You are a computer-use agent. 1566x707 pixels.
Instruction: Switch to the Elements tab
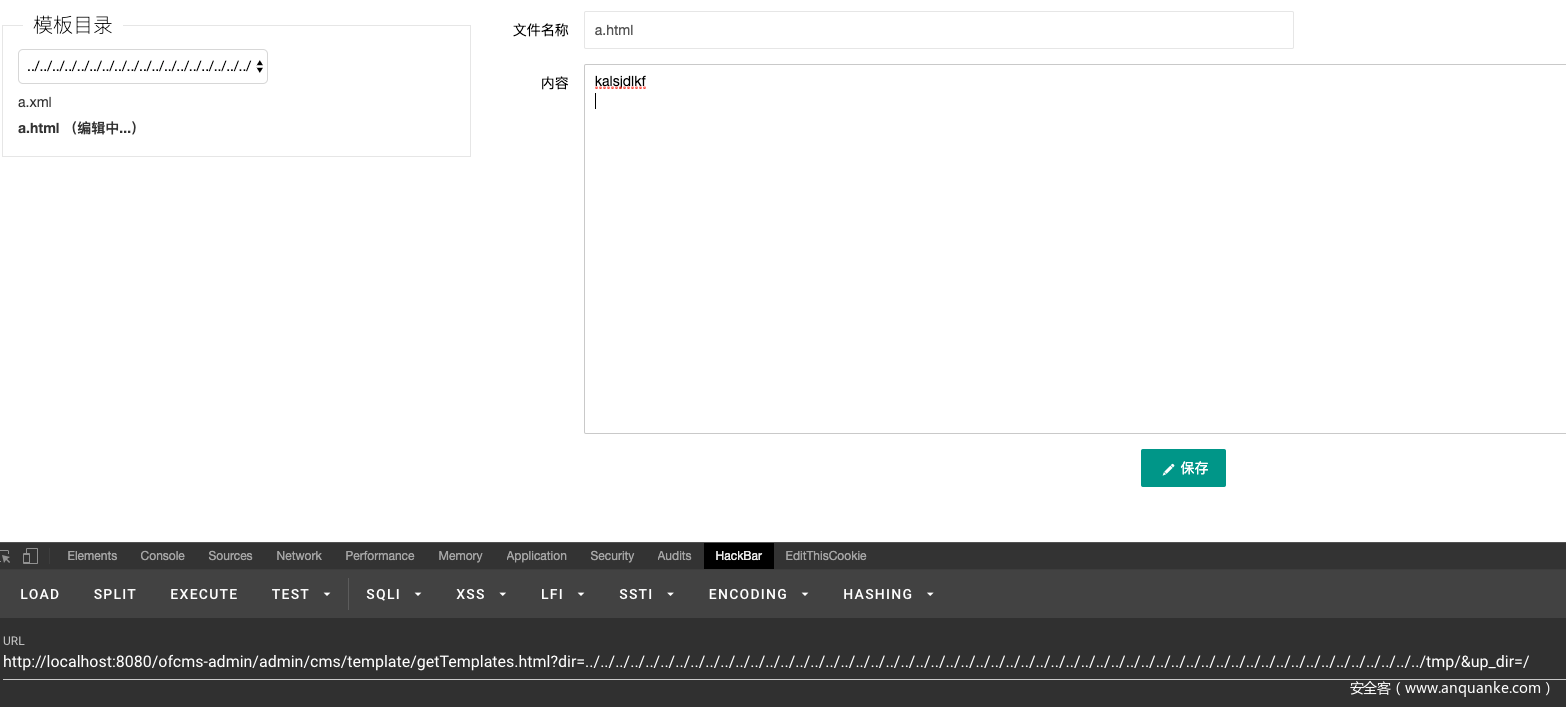pos(92,556)
